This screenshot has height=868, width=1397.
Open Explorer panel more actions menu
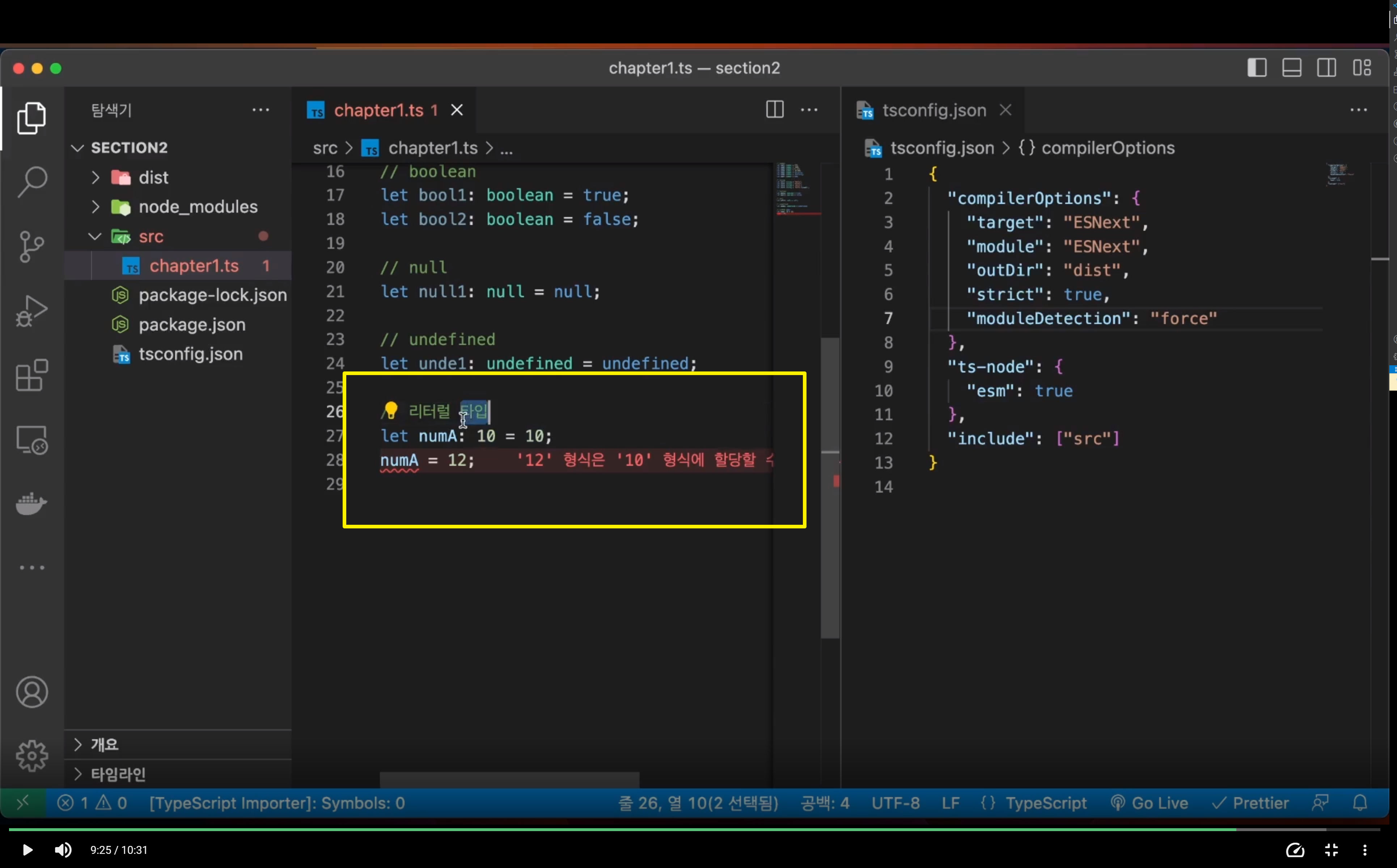click(261, 110)
